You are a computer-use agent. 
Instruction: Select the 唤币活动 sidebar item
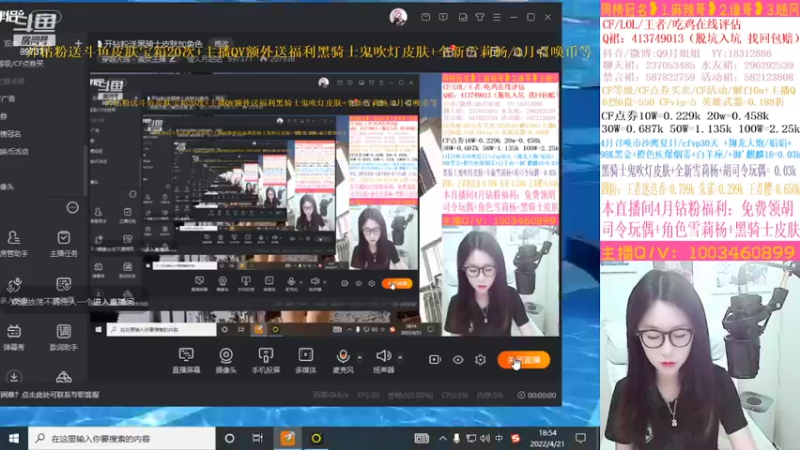pyautogui.click(x=14, y=152)
